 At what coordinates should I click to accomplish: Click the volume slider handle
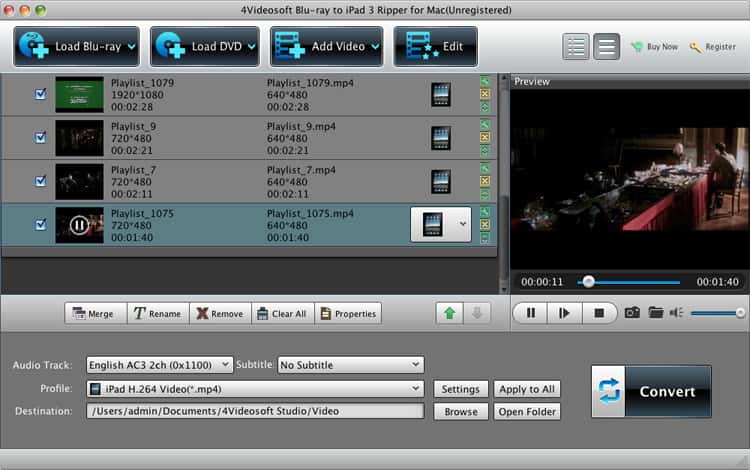740,313
